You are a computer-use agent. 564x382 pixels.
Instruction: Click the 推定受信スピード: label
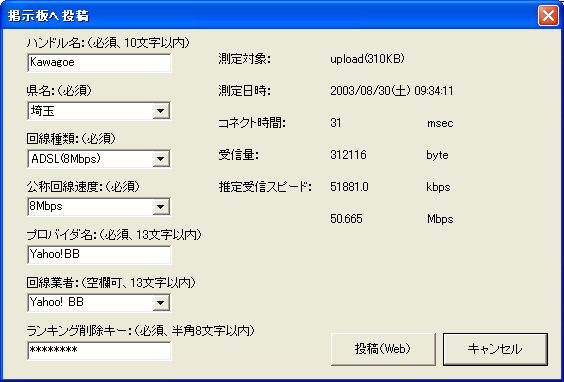[265, 187]
